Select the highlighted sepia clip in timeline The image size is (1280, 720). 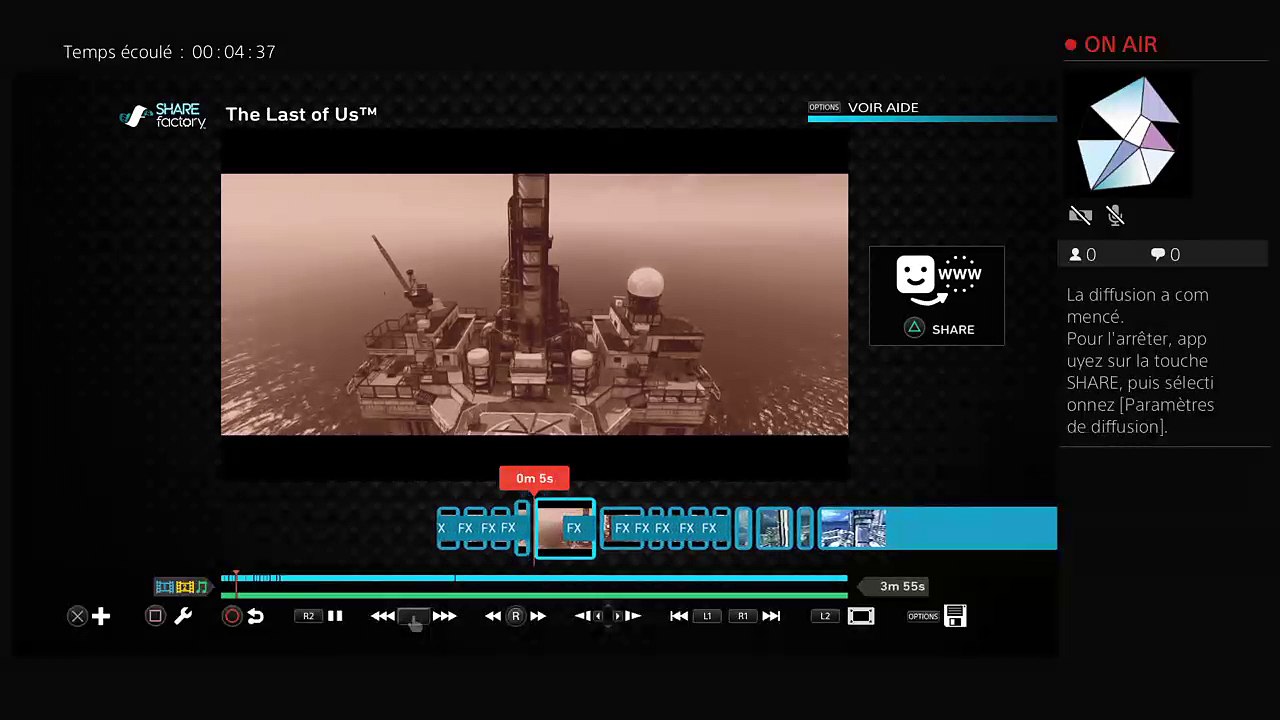[565, 528]
